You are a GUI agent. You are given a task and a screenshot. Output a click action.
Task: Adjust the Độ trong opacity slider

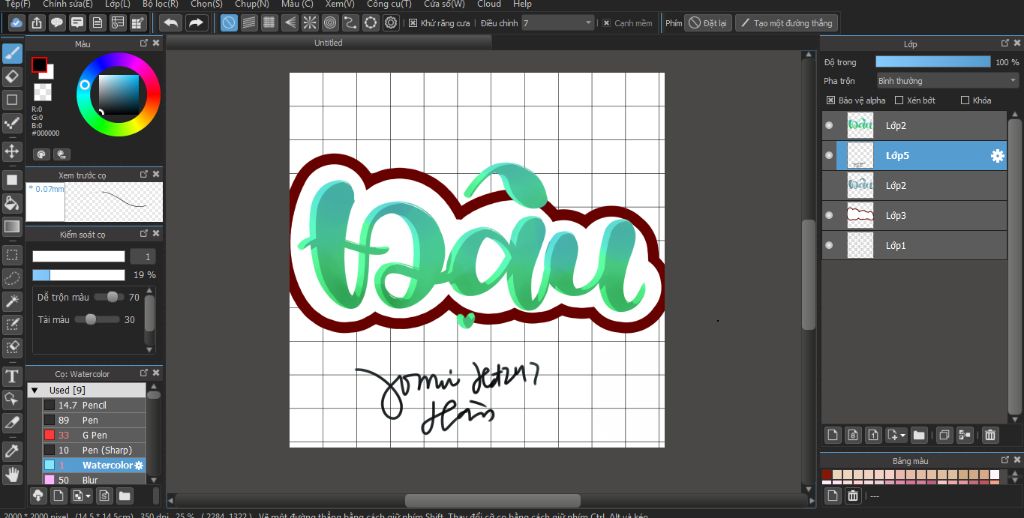click(933, 62)
